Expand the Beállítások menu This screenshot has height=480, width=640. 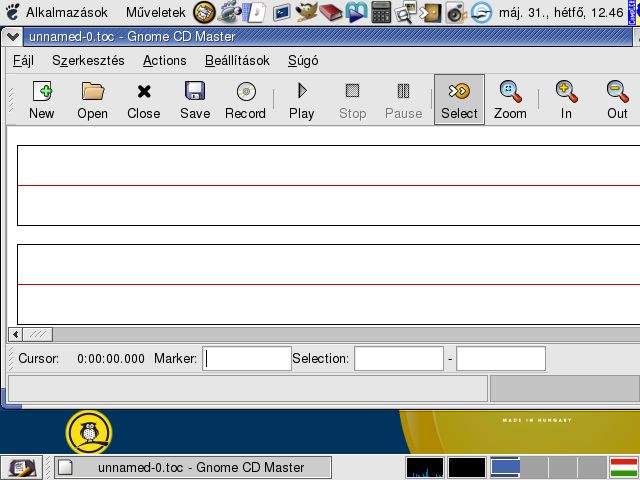point(237,60)
